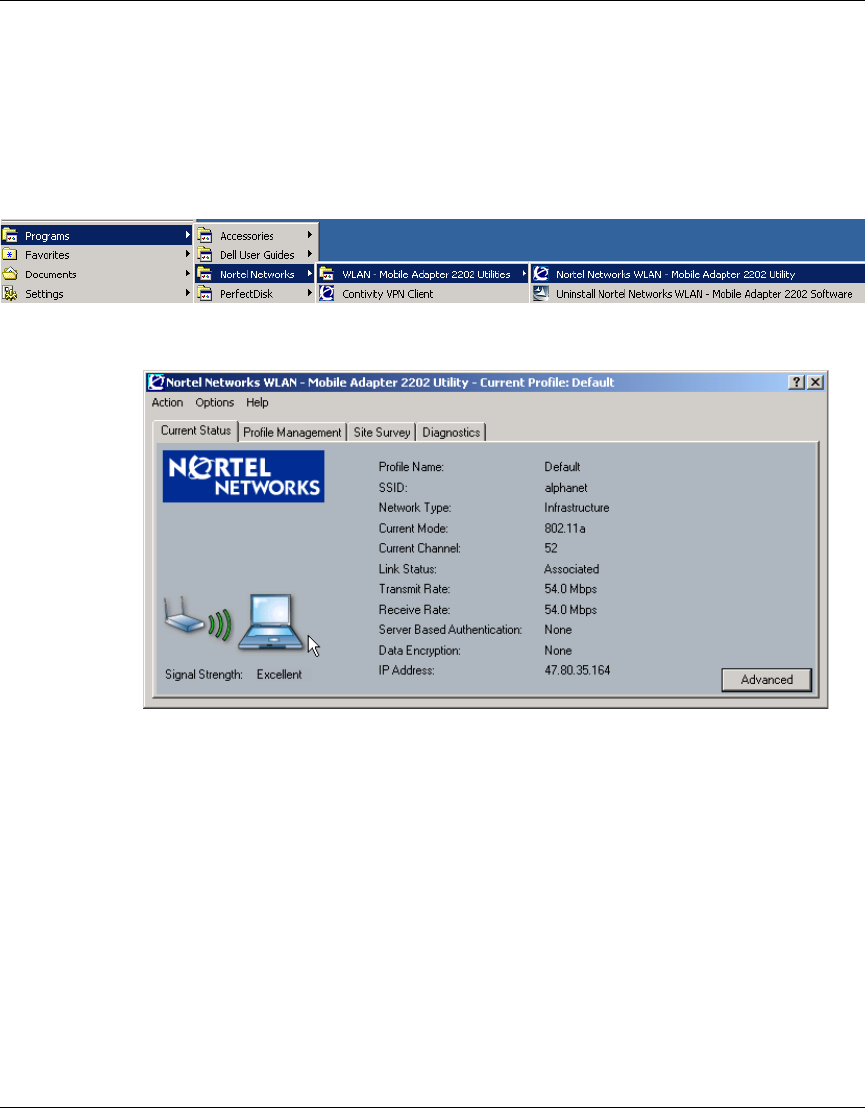Expand the Favorites submenu arrow
This screenshot has height=1108, width=865.
tap(188, 254)
